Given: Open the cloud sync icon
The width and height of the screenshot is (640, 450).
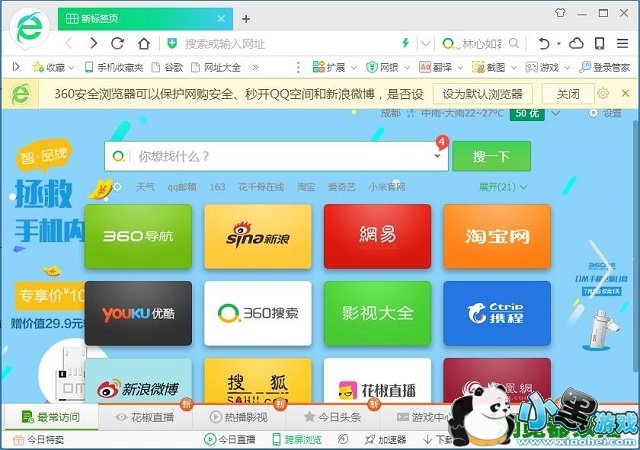Looking at the screenshot, I should tap(576, 43).
